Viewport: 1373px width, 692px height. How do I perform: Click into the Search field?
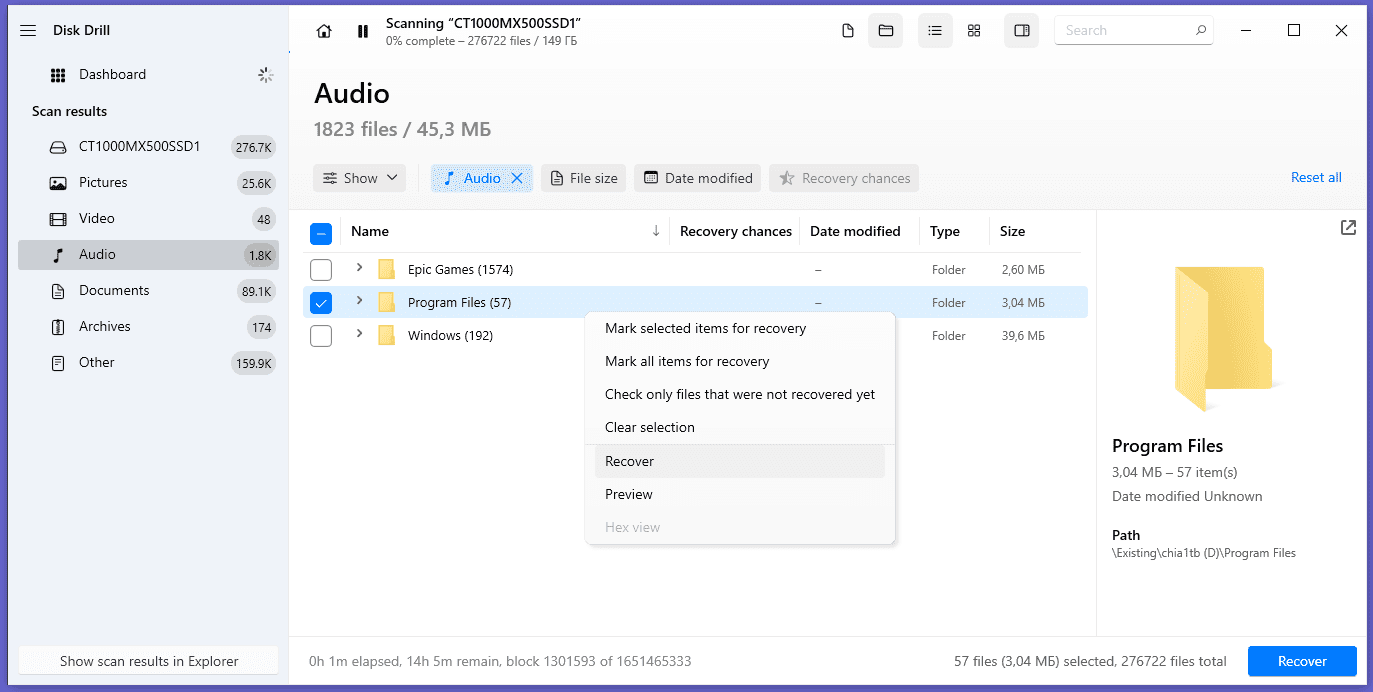1125,31
